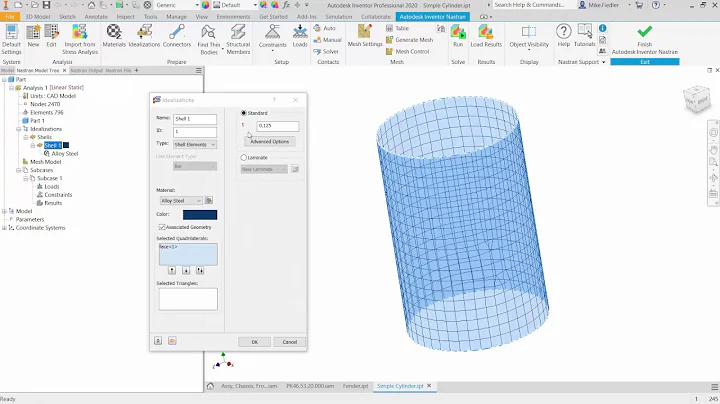The width and height of the screenshot is (720, 404).
Task: Open Nastran Tutorials
Action: click(585, 36)
